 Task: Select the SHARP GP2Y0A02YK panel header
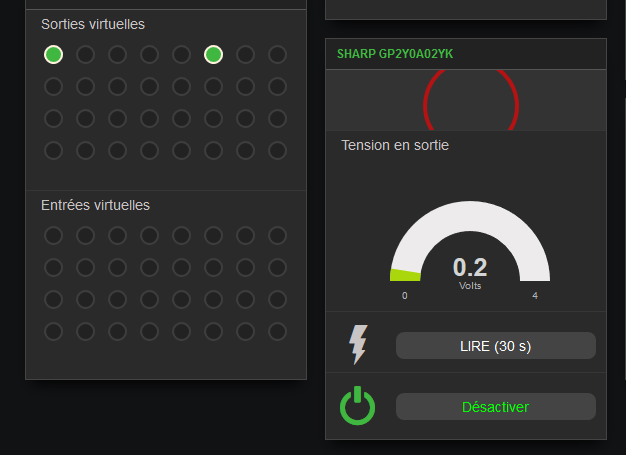point(466,54)
